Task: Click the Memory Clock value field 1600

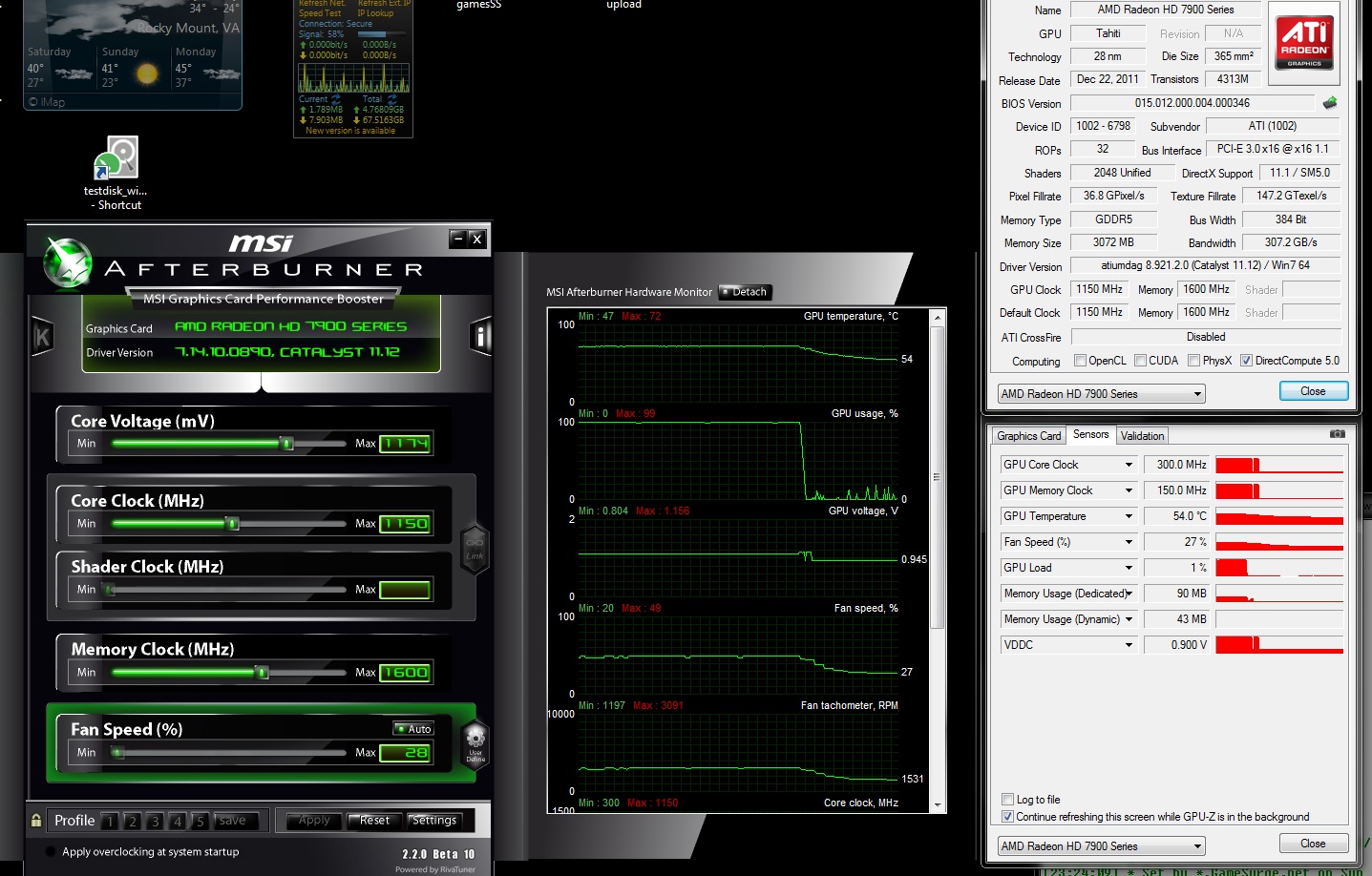Action: [x=405, y=673]
